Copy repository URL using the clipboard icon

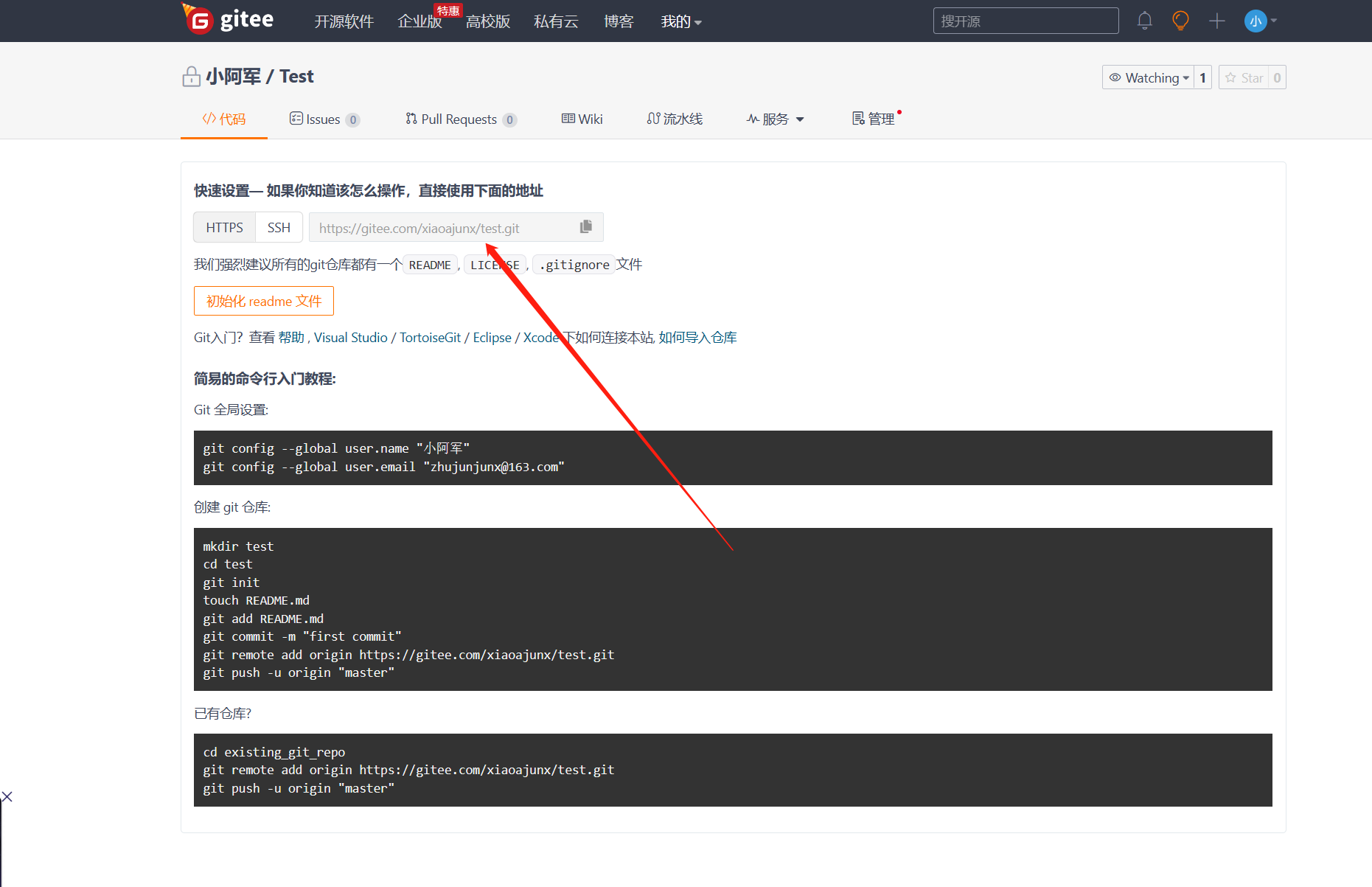[x=585, y=226]
